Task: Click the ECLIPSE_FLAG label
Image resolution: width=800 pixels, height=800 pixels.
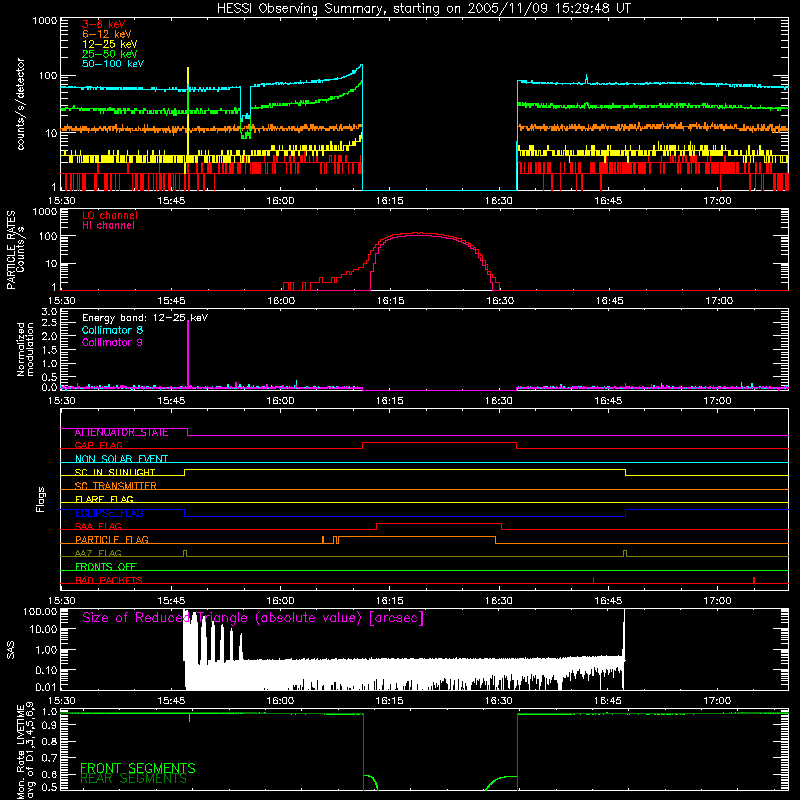Action: 109,513
